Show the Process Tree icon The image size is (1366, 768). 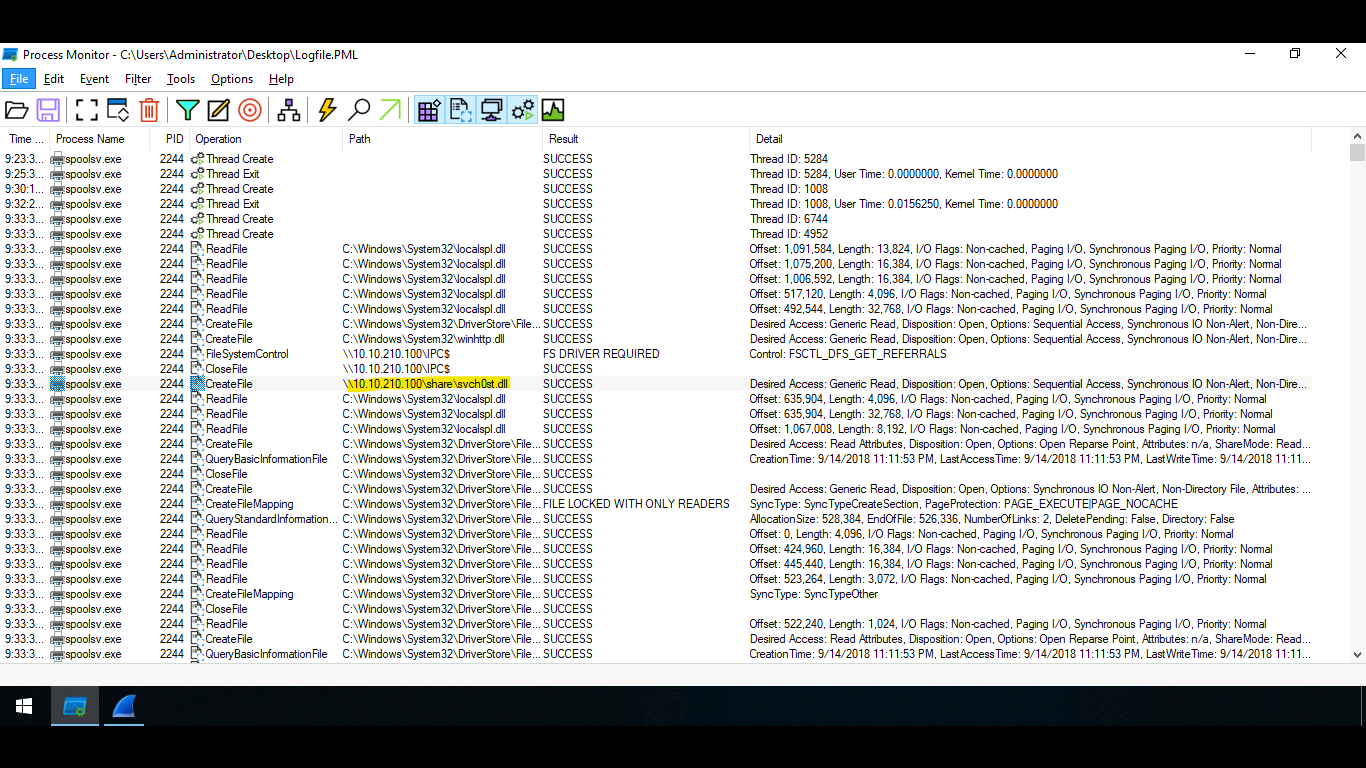pos(289,110)
